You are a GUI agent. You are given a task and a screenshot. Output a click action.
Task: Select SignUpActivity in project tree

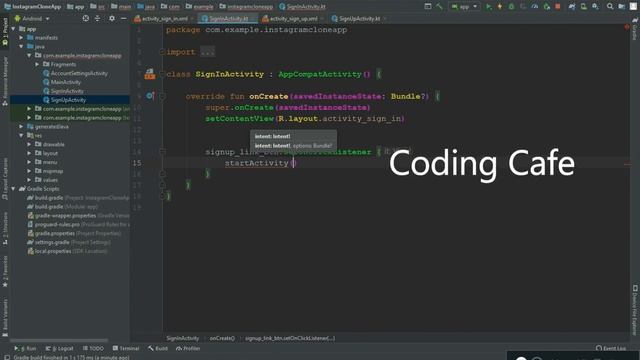coord(64,100)
